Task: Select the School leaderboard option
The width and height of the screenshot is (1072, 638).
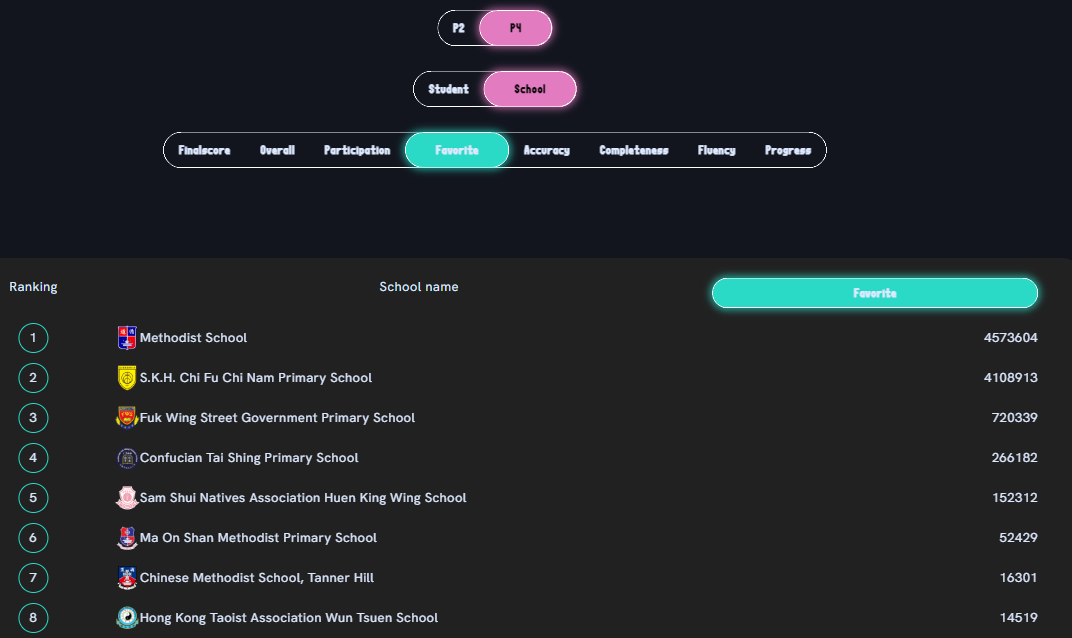Action: click(530, 89)
